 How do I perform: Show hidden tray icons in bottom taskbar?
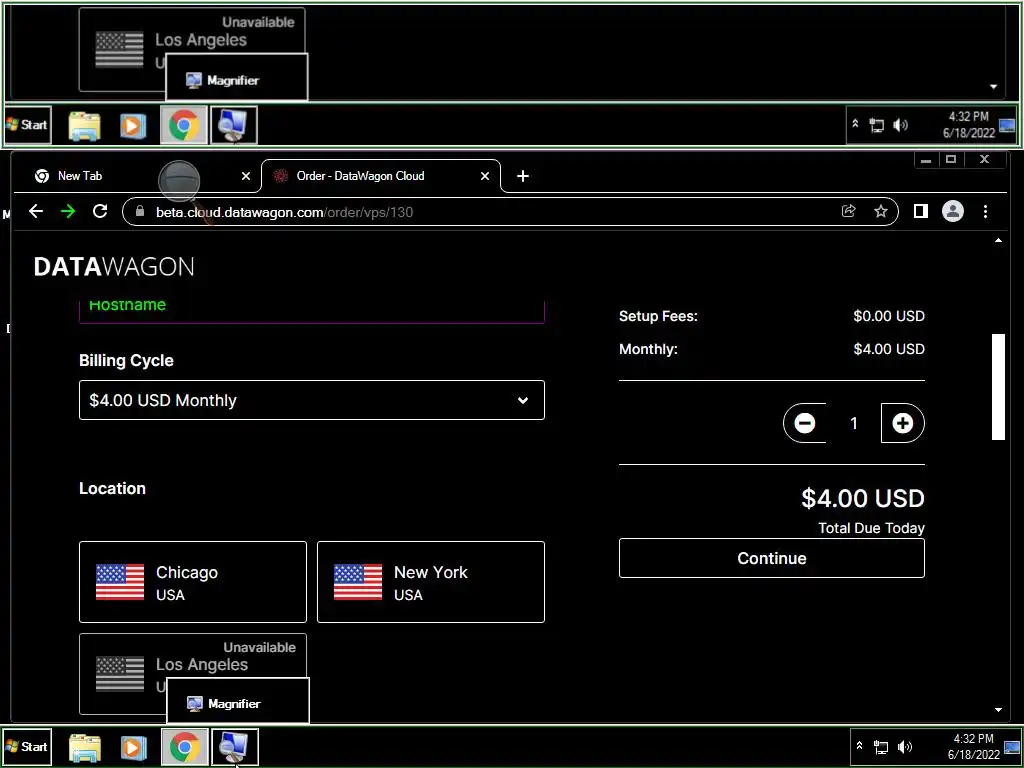[859, 746]
